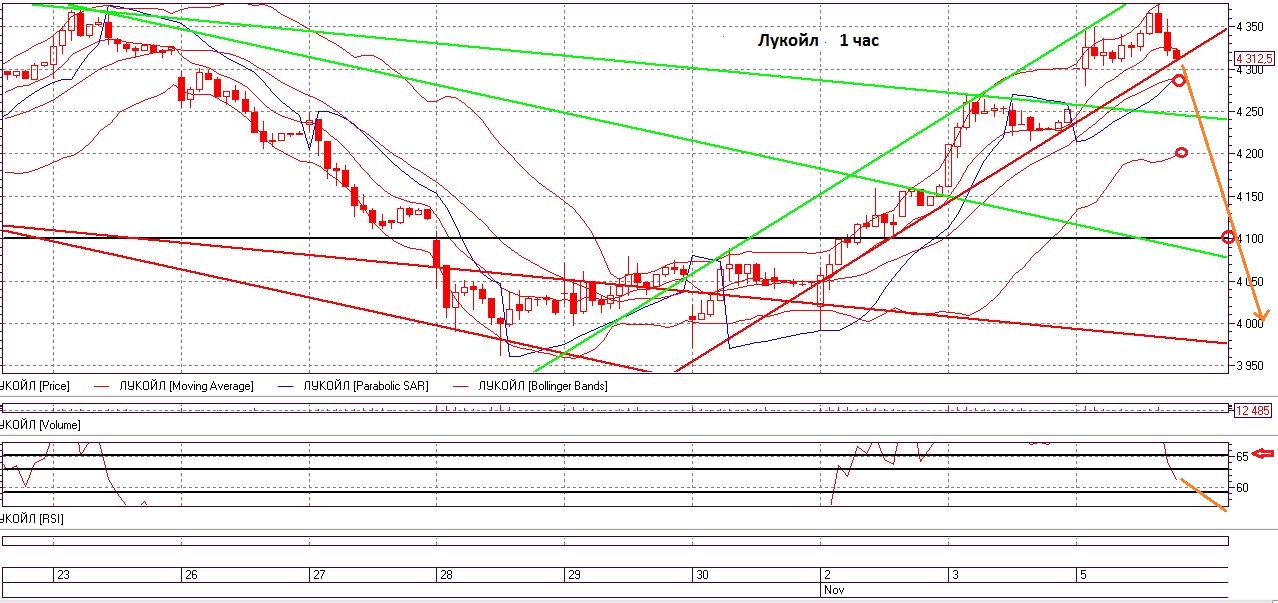Click the ЛУКОЙЛ [Bollinger Bands] legend label
Viewport: 1278px width, 603px height.
click(543, 386)
